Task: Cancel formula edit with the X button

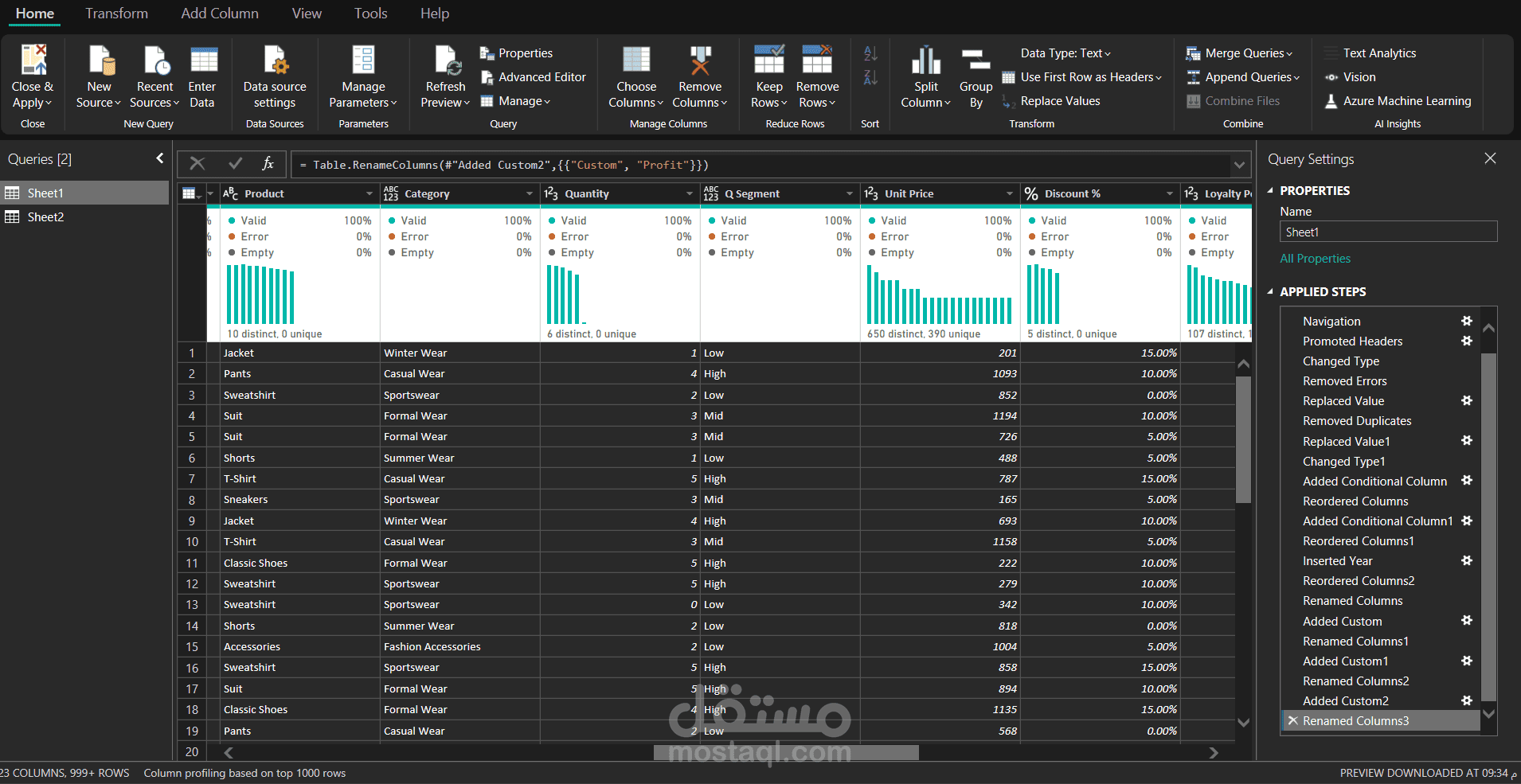Action: point(197,164)
